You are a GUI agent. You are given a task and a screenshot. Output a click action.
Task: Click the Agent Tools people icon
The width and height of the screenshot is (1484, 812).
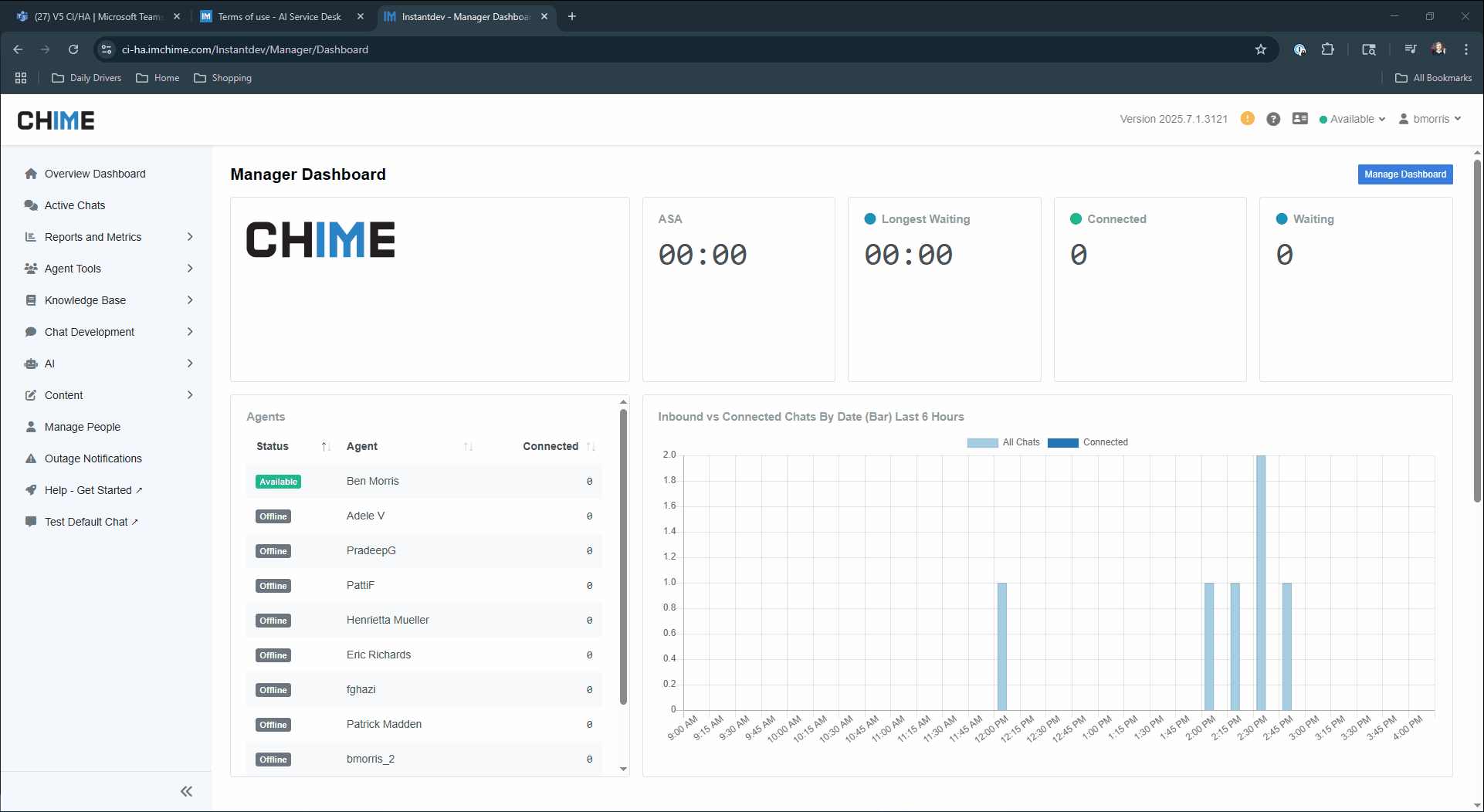31,269
